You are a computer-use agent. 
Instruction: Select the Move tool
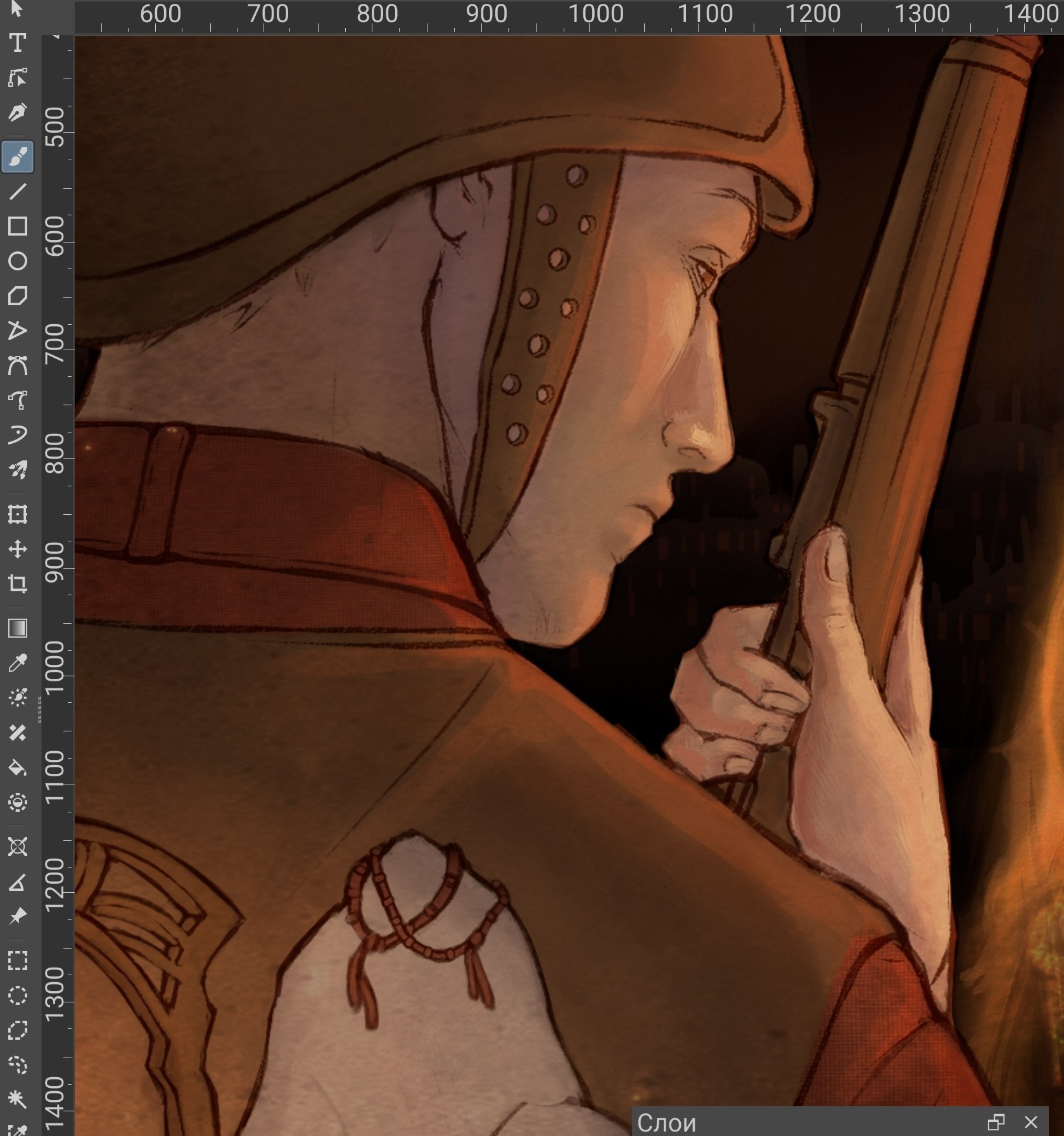coord(17,548)
